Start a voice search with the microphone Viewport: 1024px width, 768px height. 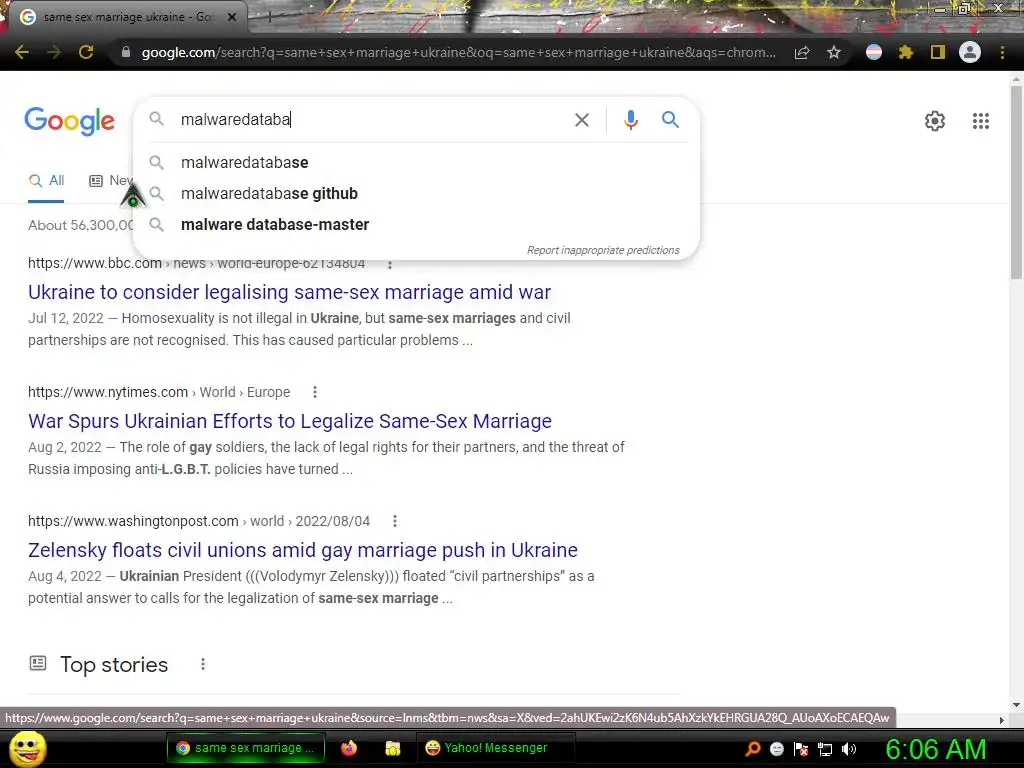pos(630,120)
